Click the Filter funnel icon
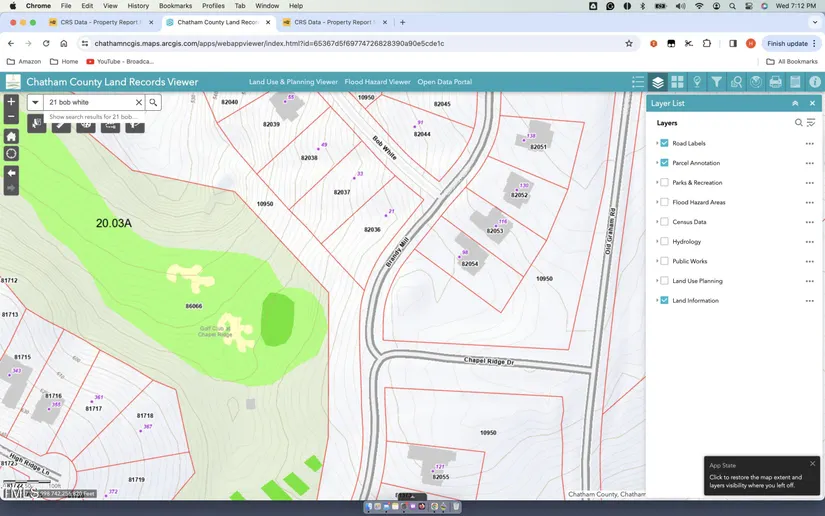 pyautogui.click(x=716, y=82)
